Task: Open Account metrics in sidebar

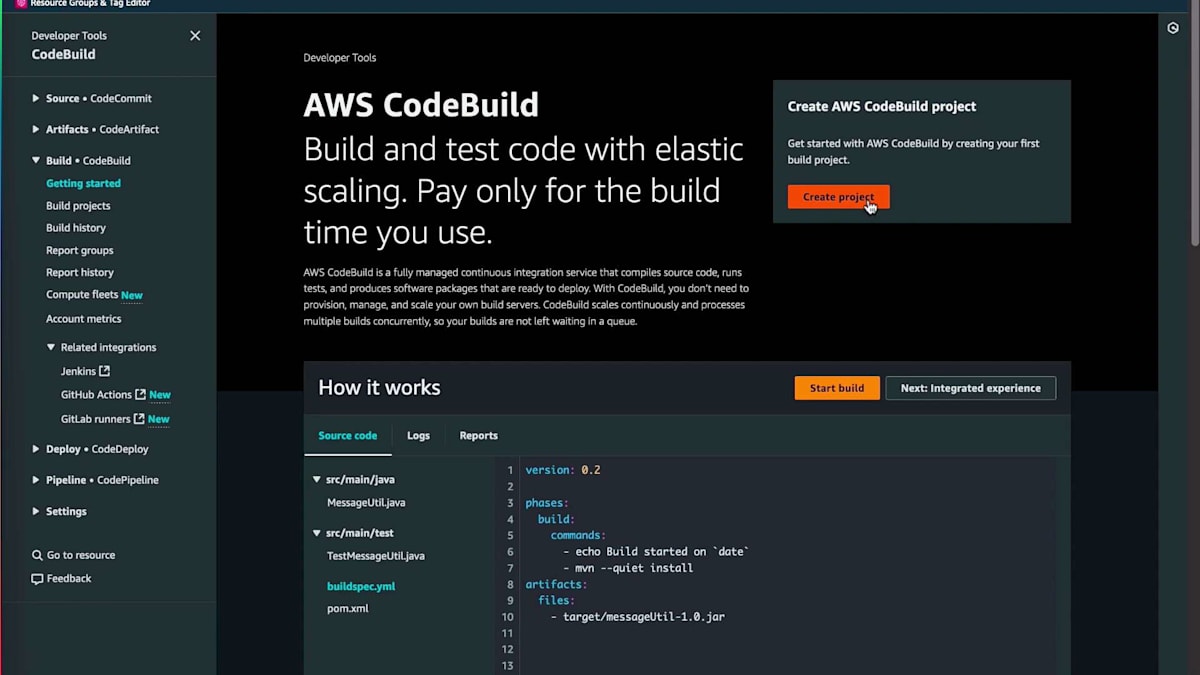Action: coord(83,319)
